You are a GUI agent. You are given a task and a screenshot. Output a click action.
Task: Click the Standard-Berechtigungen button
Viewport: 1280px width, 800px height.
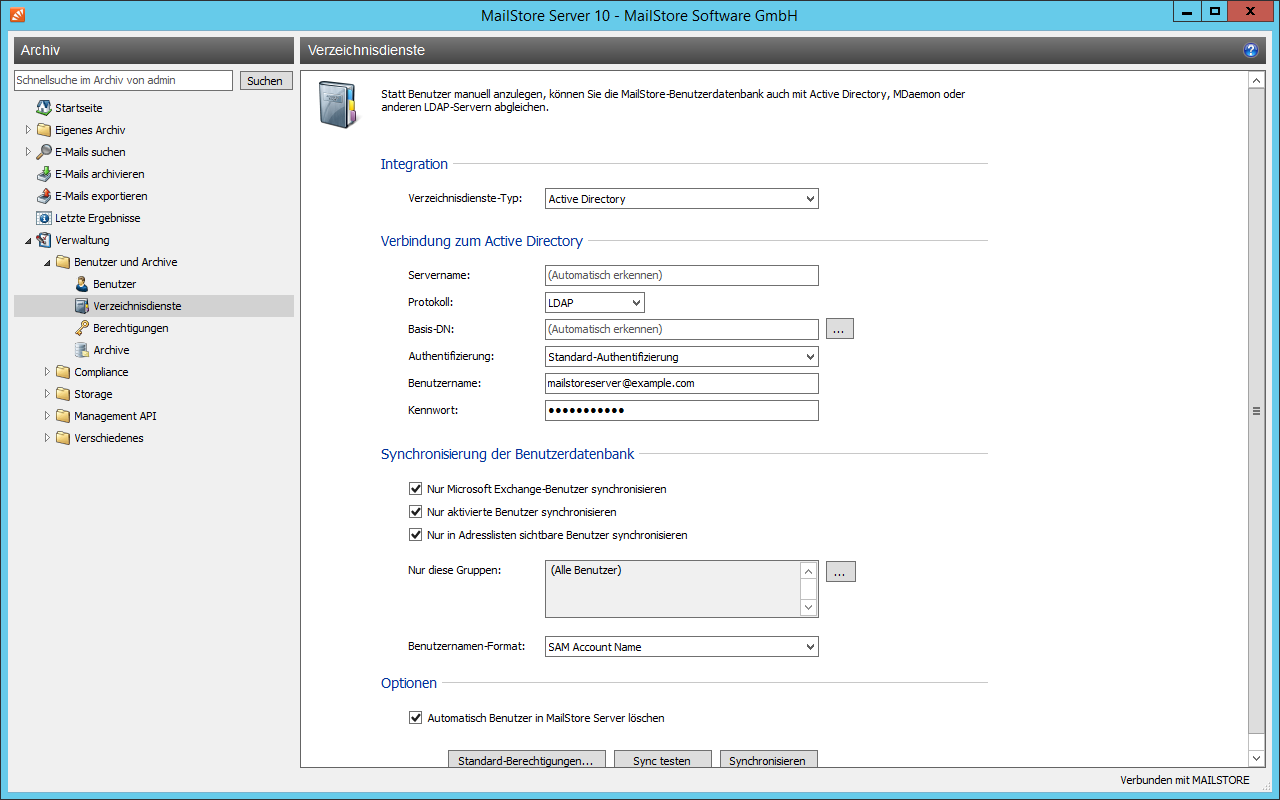click(x=526, y=760)
